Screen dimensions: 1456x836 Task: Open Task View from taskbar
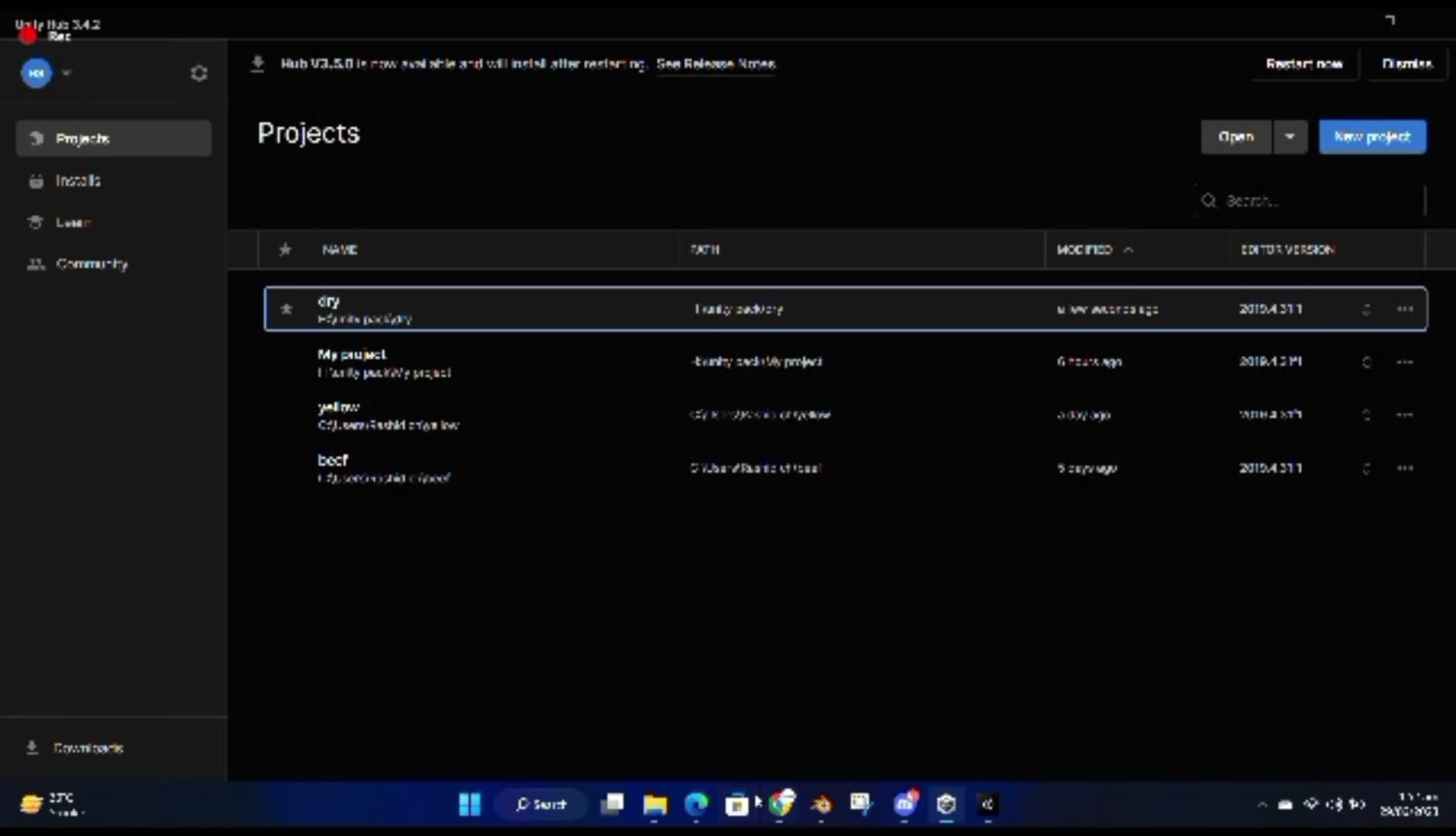click(x=612, y=804)
